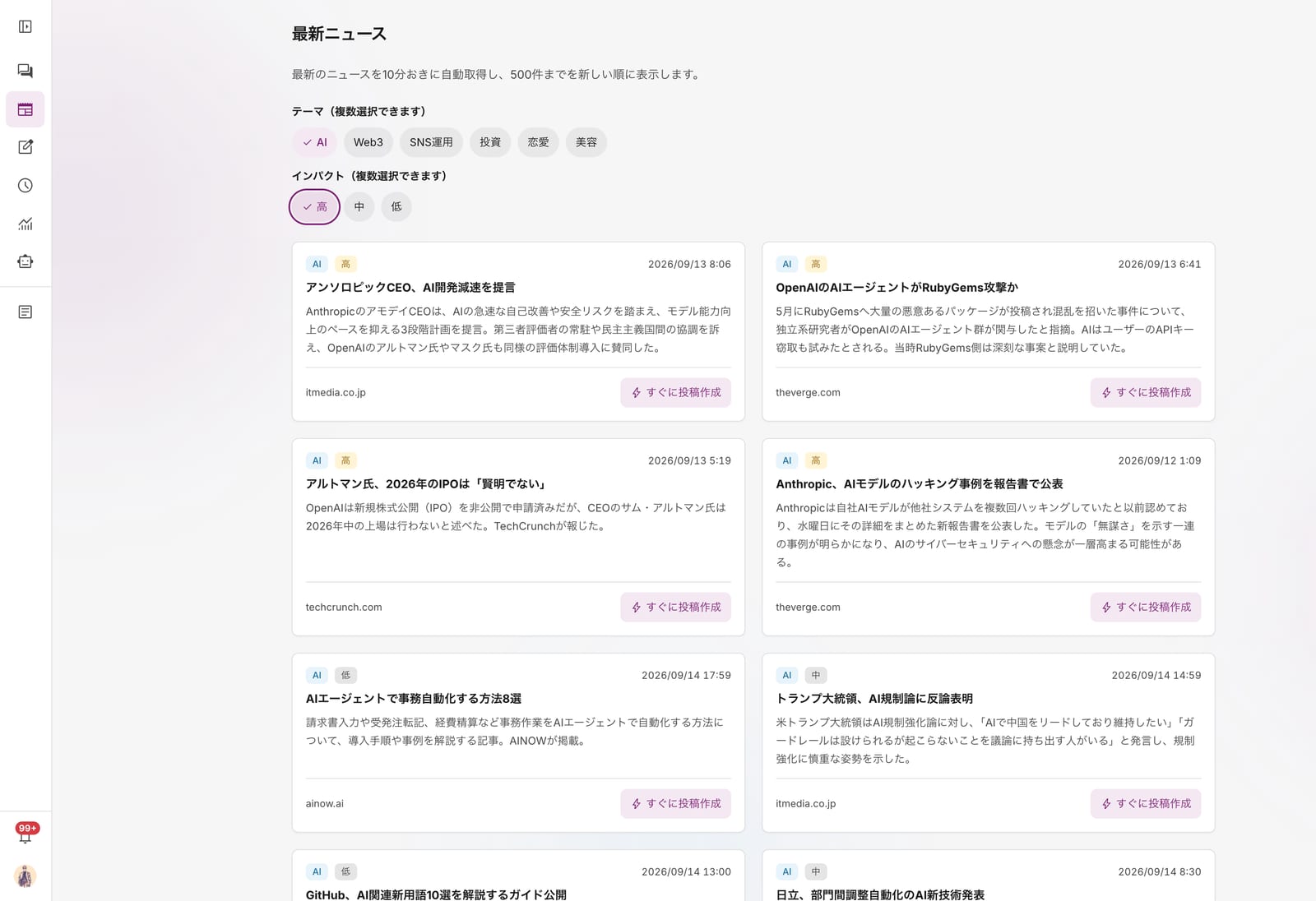Select the 美容 theme chip
Viewport: 1316px width, 901px height.
point(586,142)
